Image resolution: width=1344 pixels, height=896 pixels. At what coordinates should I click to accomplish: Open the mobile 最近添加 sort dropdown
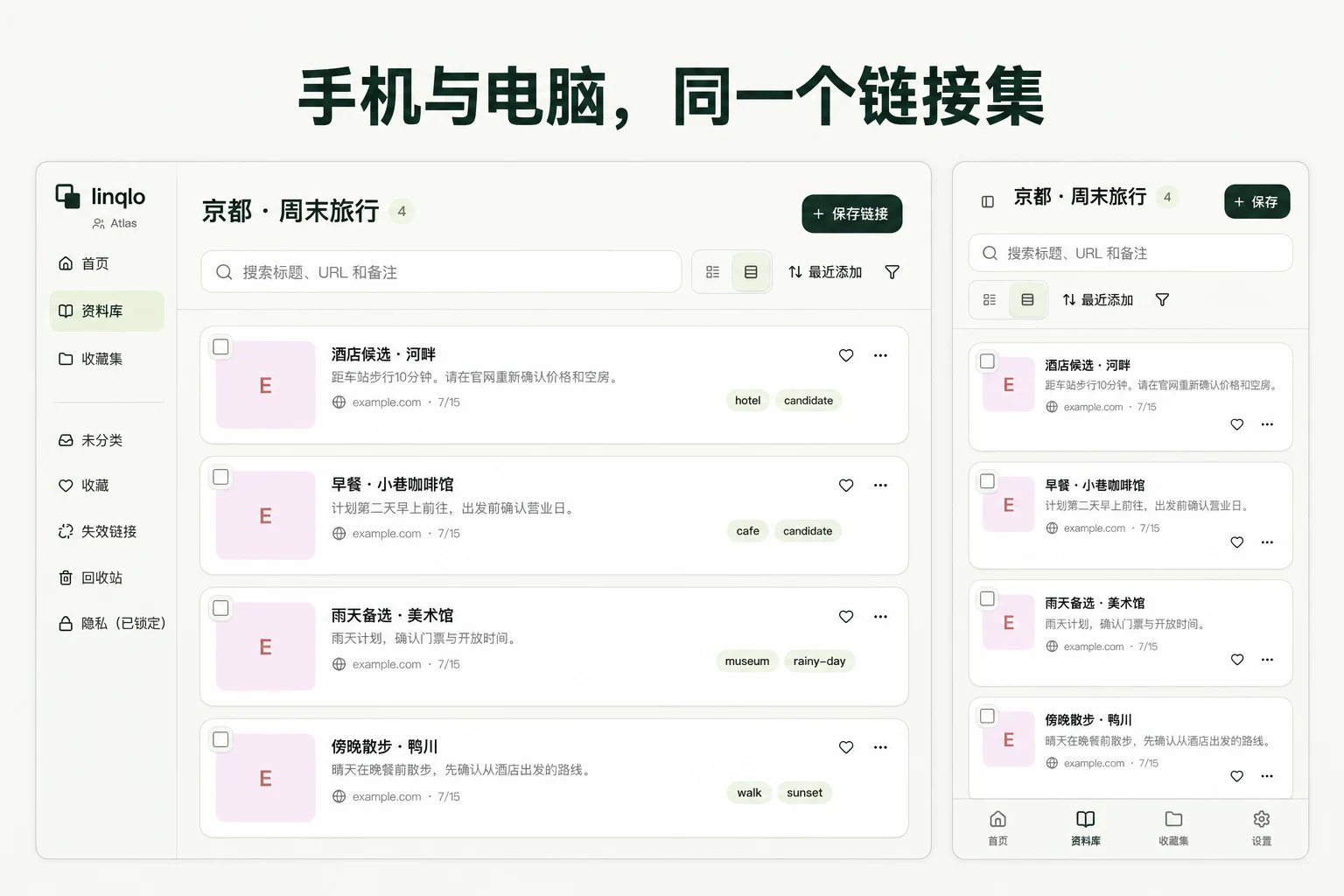[x=1098, y=300]
